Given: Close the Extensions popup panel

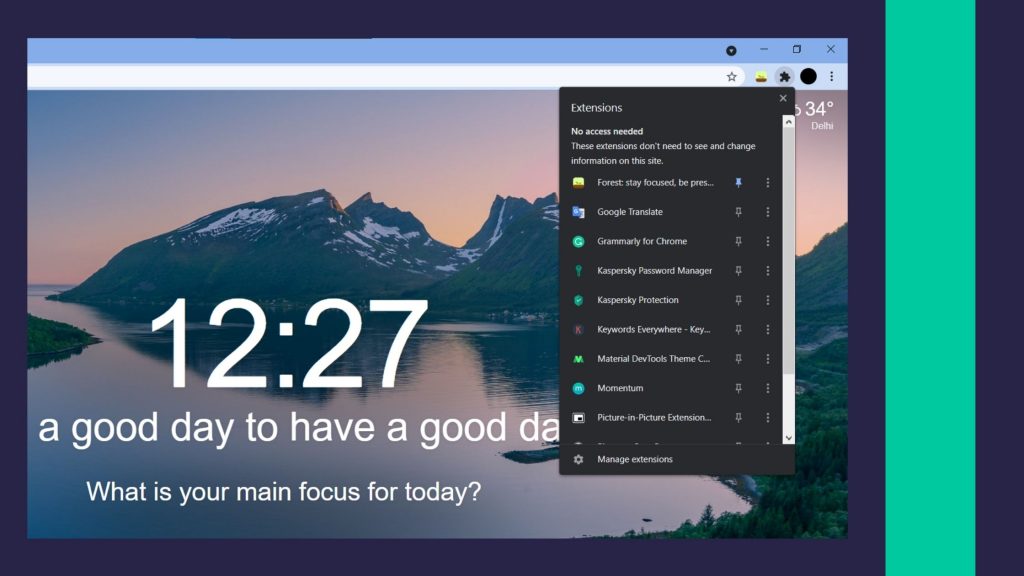Looking at the screenshot, I should (x=783, y=98).
